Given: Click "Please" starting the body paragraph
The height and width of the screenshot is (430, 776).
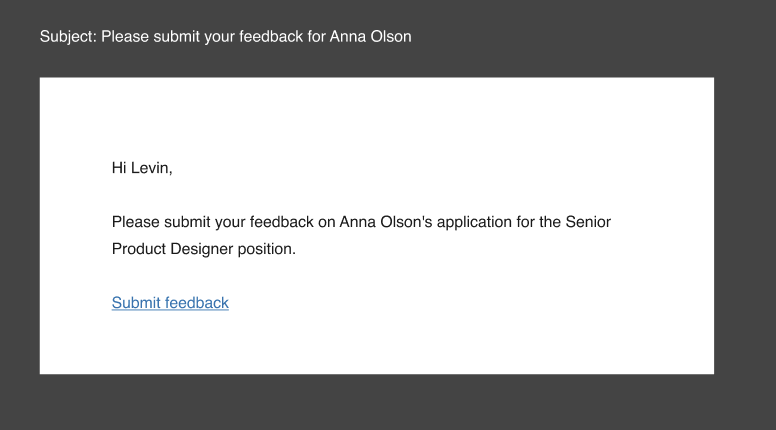Looking at the screenshot, I should click(x=135, y=222).
